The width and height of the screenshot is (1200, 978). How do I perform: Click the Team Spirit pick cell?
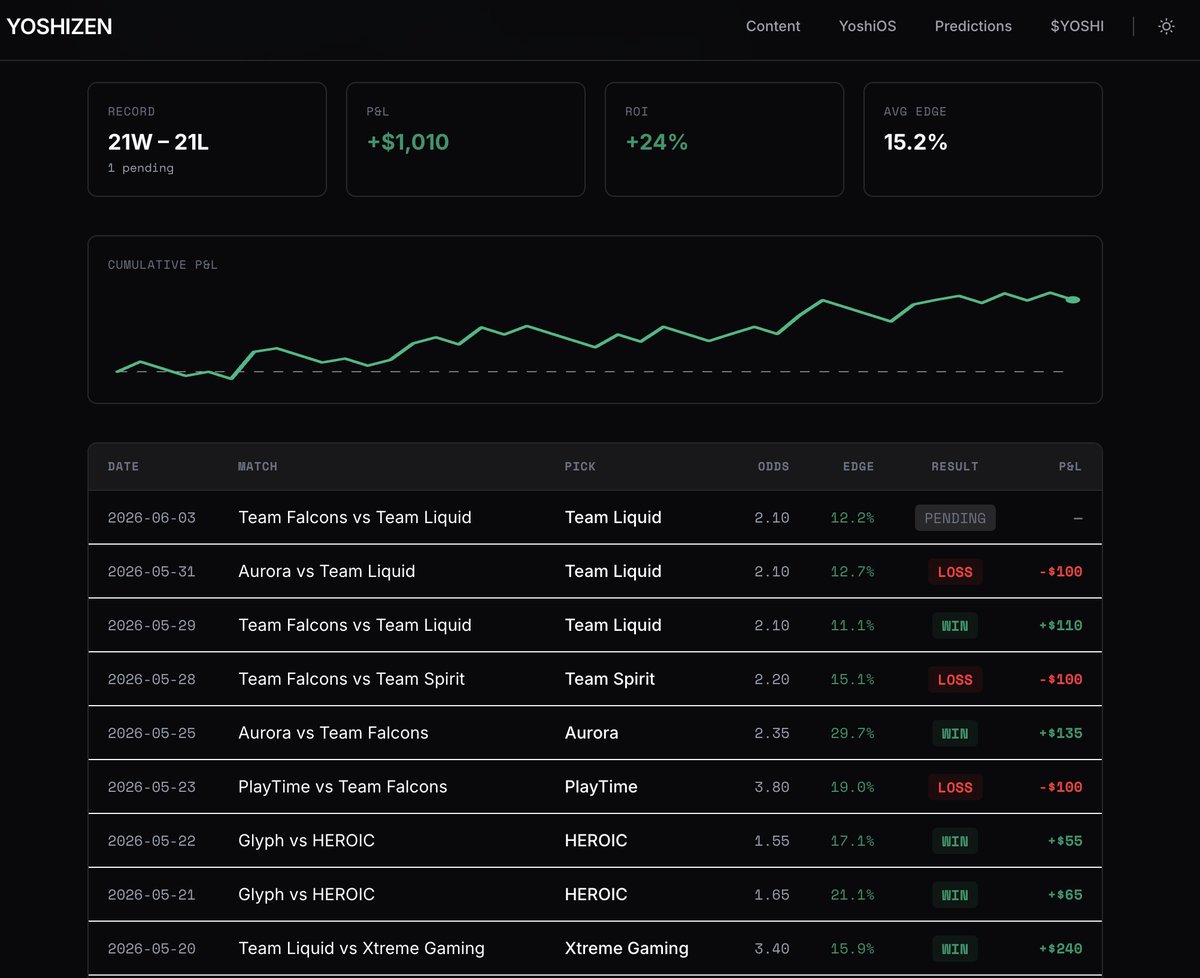point(610,679)
